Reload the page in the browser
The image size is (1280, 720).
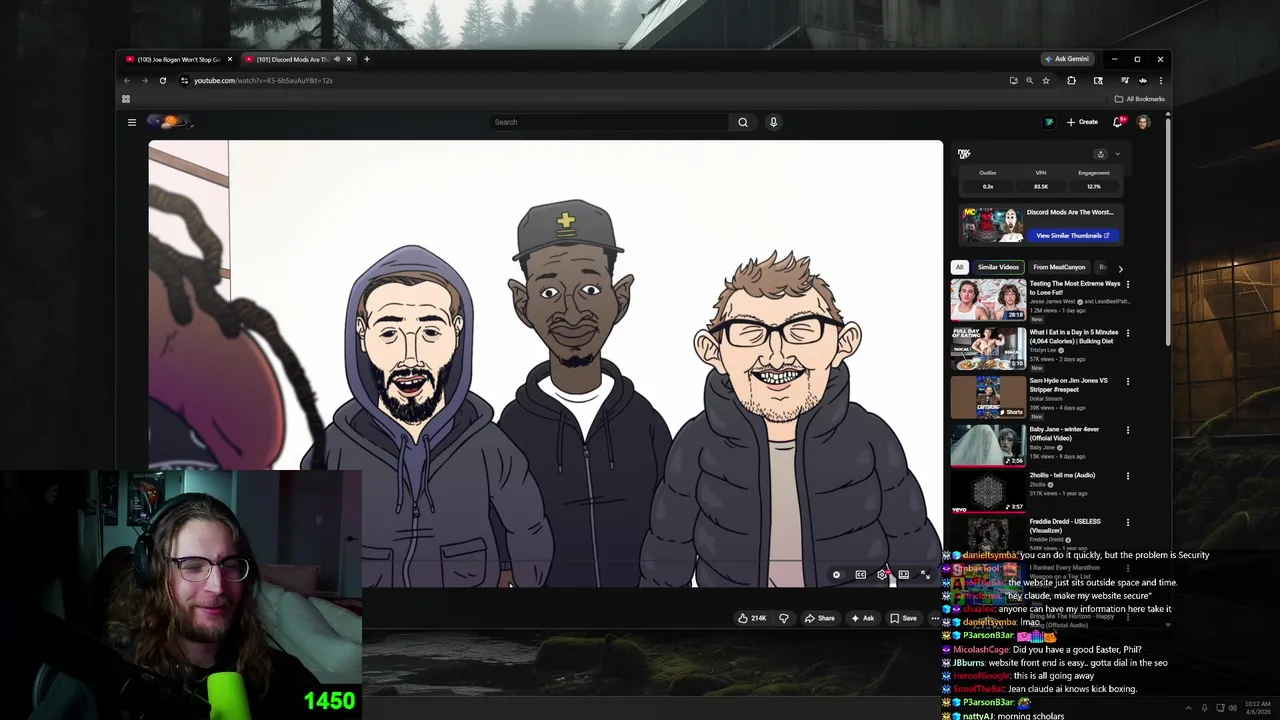coord(162,80)
